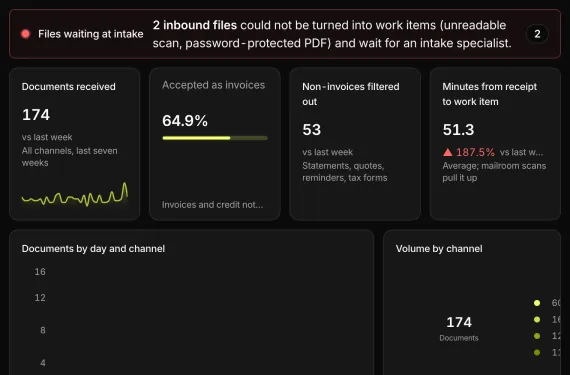Open the Files waiting at intake alert
Image resolution: width=570 pixels, height=375 pixels.
tap(285, 34)
